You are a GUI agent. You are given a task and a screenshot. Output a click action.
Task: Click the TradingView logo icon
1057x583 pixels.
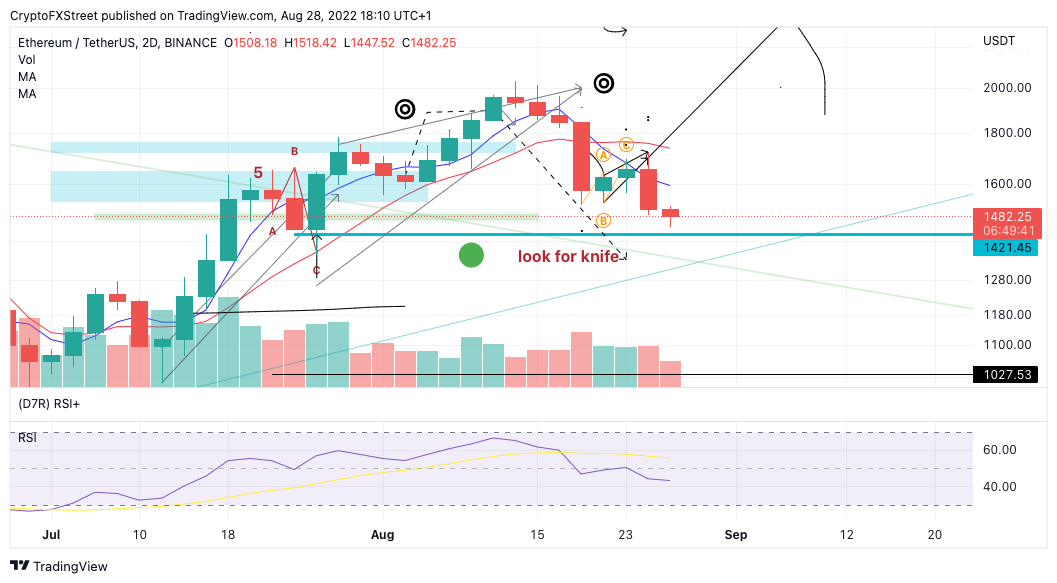[x=20, y=566]
